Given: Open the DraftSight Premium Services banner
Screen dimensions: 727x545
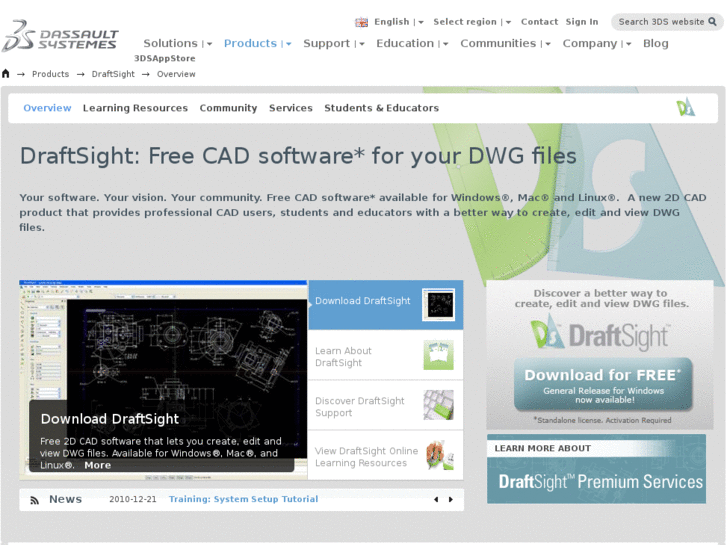Looking at the screenshot, I should pos(596,469).
